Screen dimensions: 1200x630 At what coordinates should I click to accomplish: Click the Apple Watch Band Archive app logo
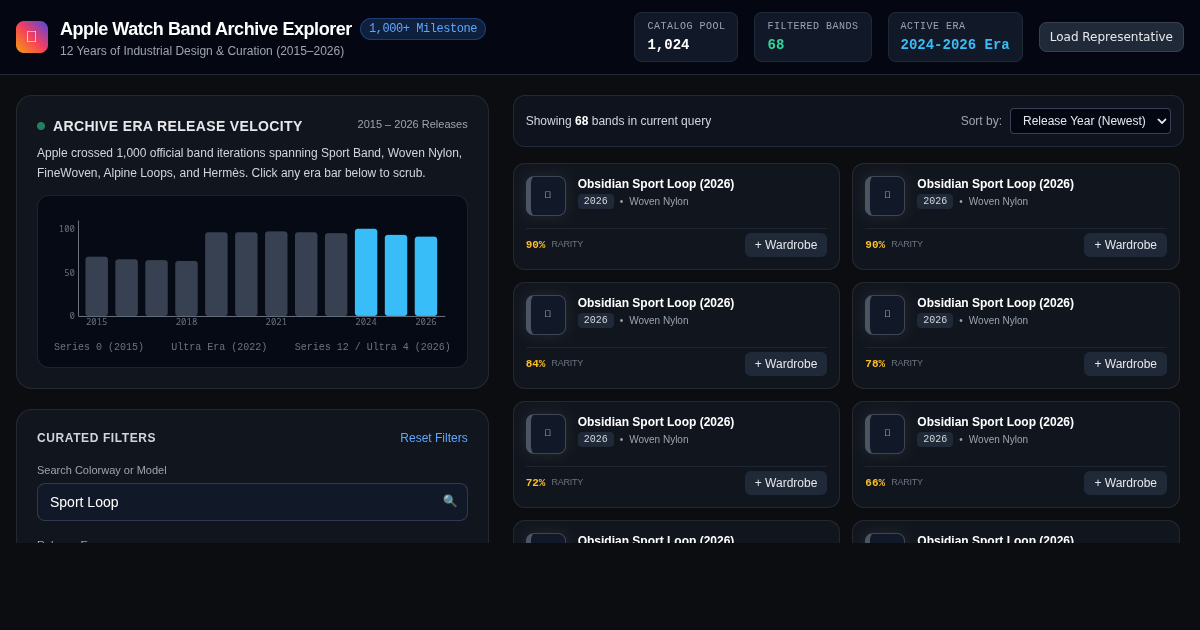tap(32, 37)
